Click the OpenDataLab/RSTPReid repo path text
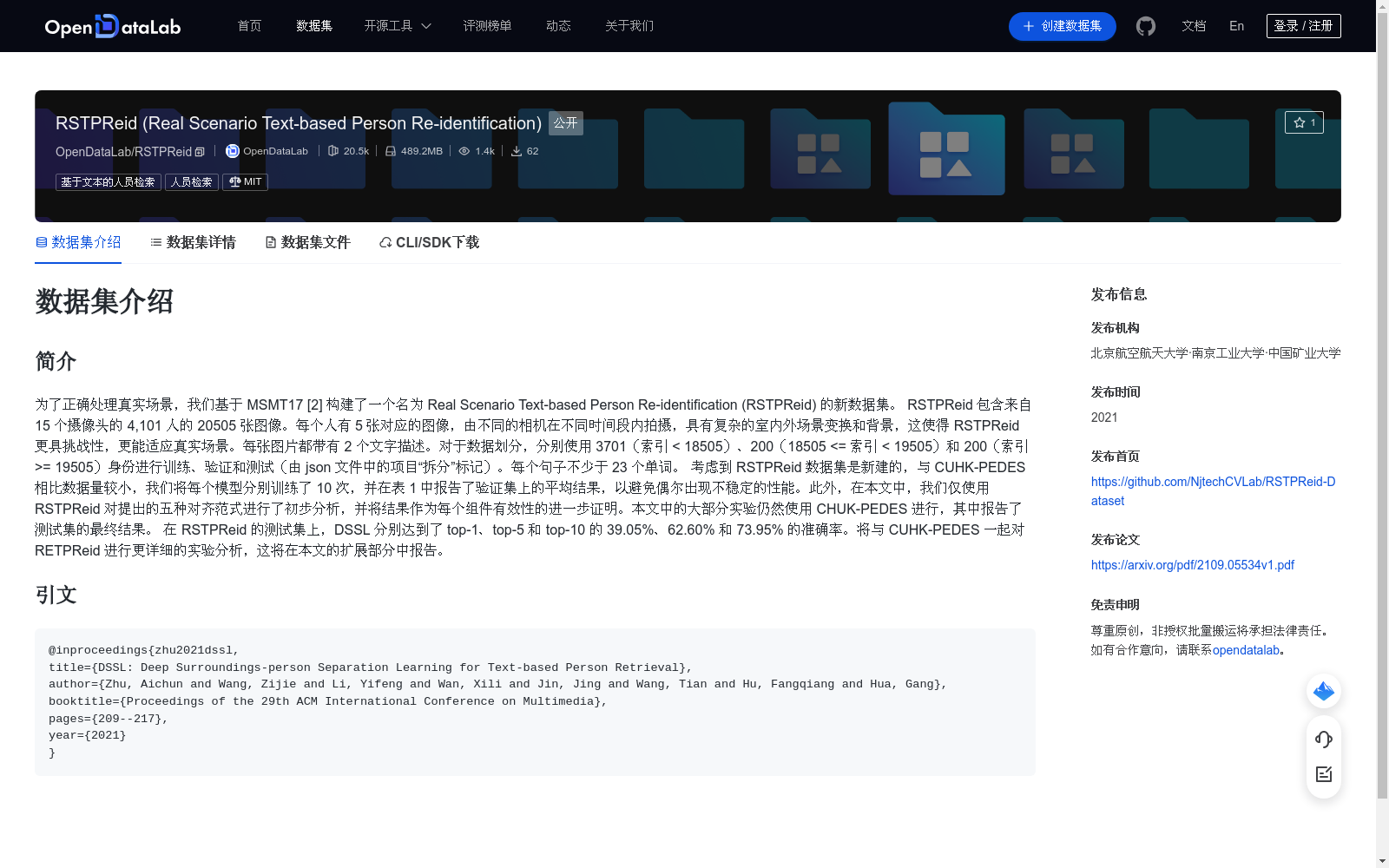The height and width of the screenshot is (868, 1389). 123,152
